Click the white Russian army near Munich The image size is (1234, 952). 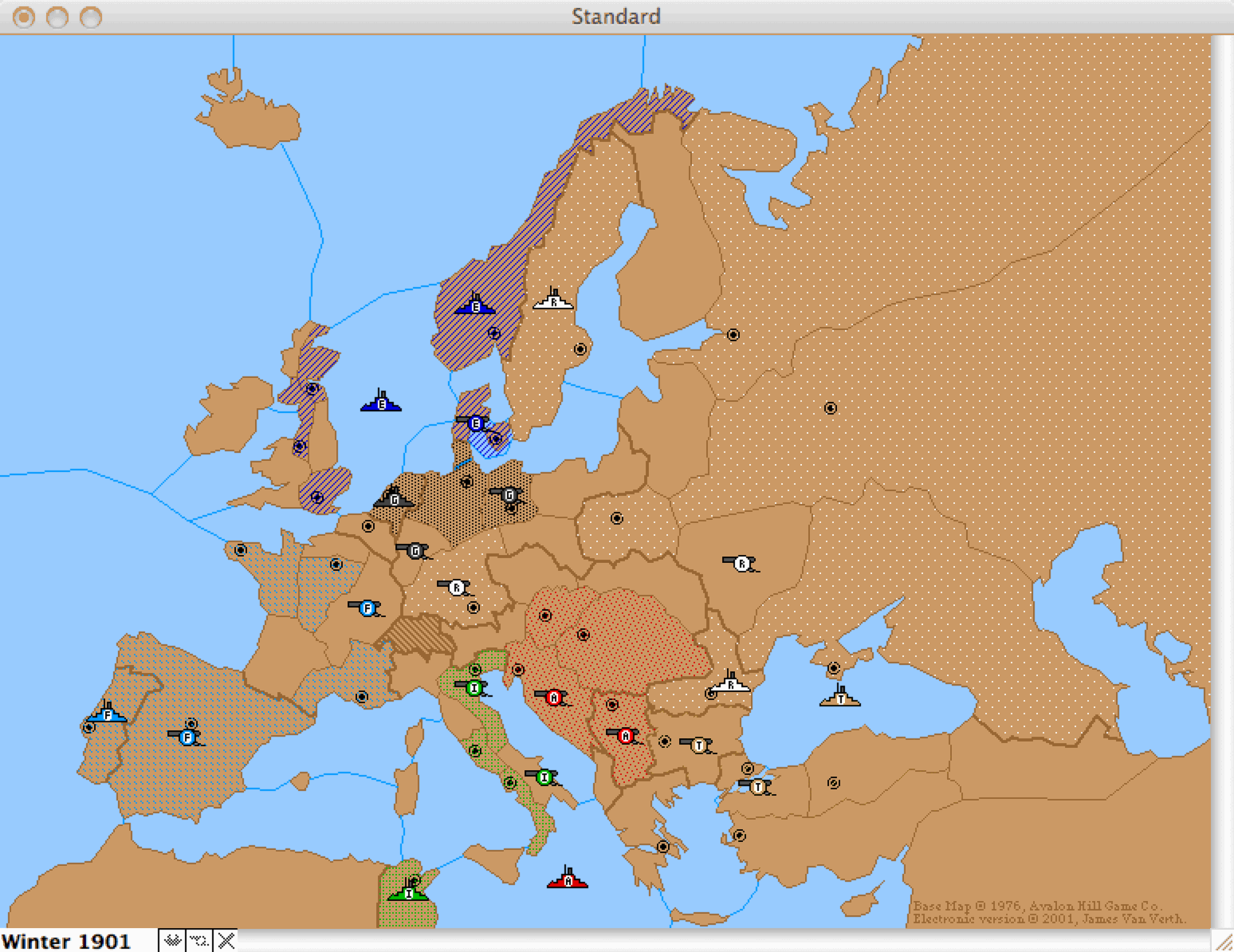click(455, 588)
